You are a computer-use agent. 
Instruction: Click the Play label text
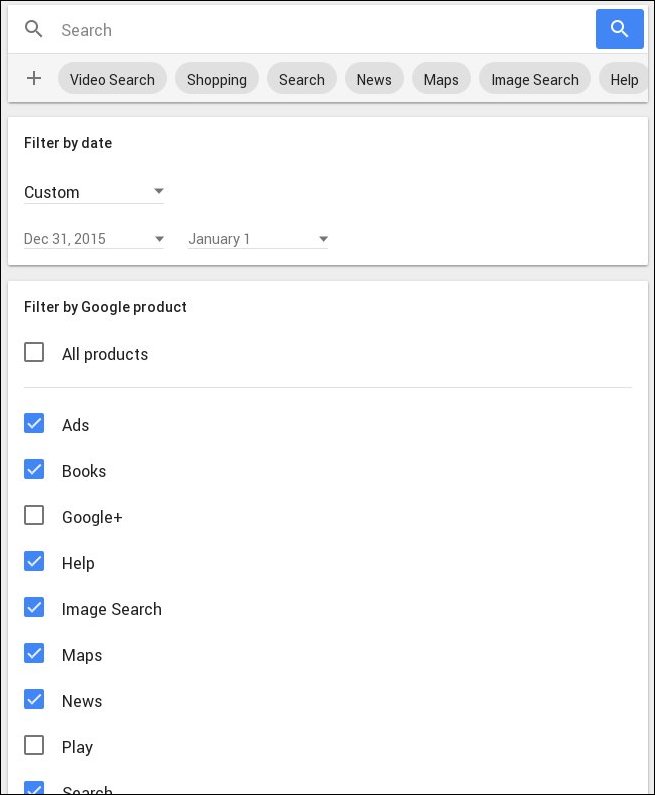[x=77, y=747]
